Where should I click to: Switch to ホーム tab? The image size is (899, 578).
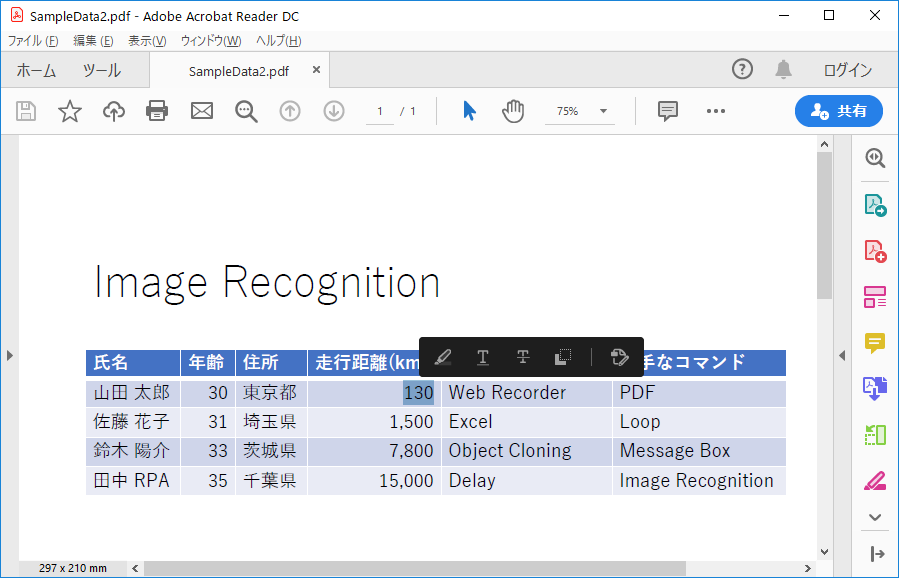(x=36, y=71)
